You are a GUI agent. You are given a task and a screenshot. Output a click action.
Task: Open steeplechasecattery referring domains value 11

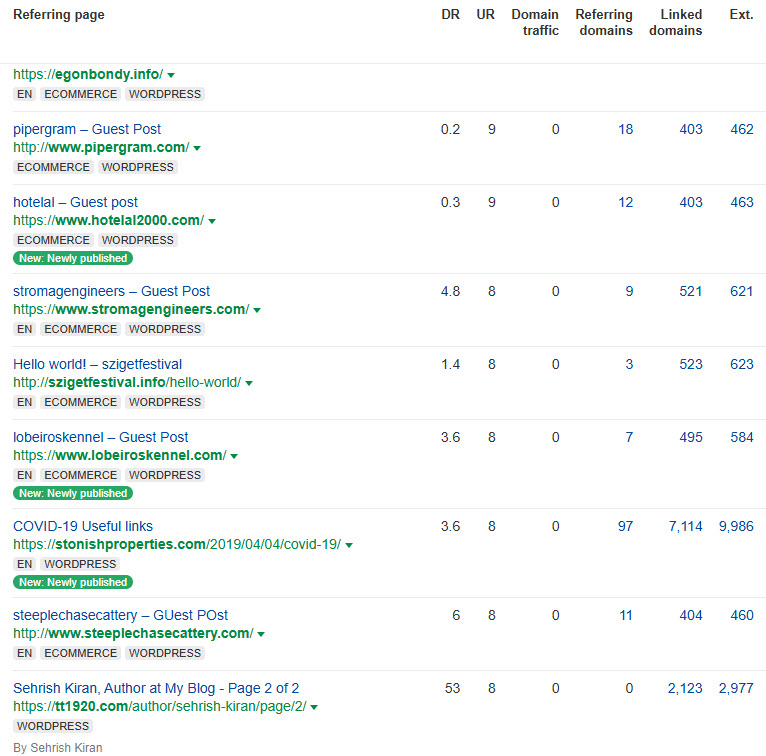coord(626,615)
